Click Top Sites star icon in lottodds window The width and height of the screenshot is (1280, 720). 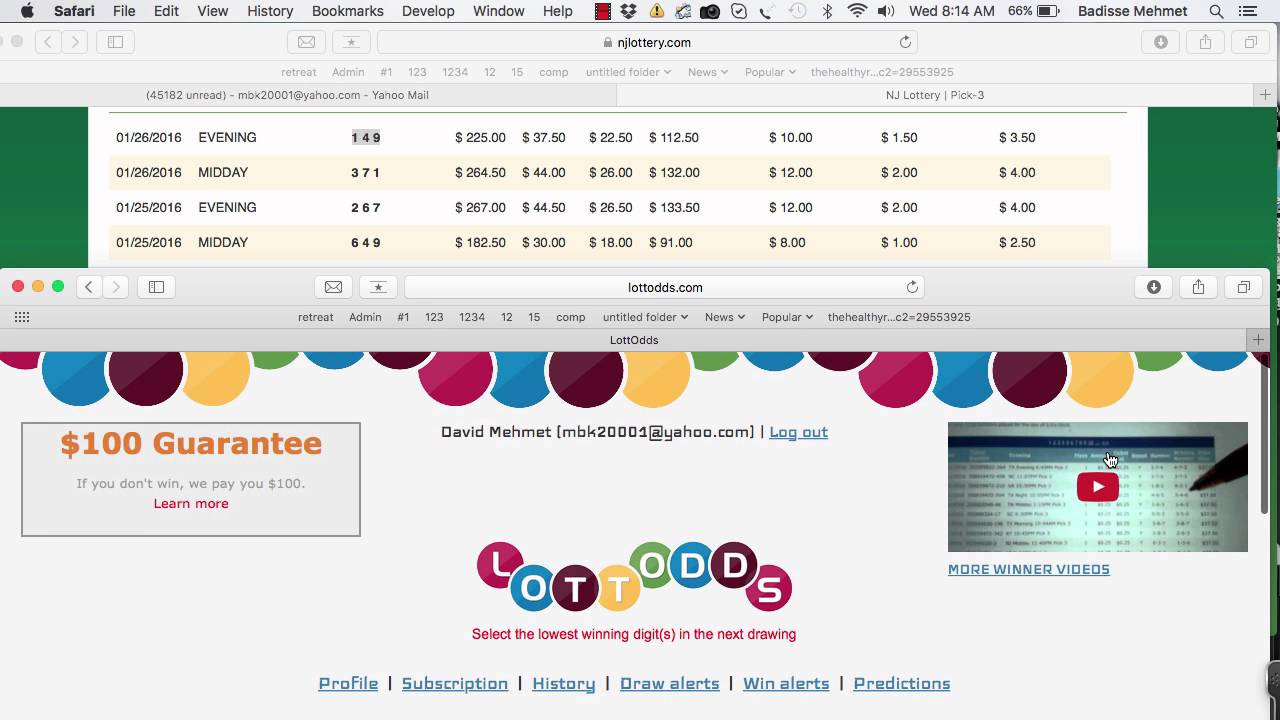[x=378, y=287]
